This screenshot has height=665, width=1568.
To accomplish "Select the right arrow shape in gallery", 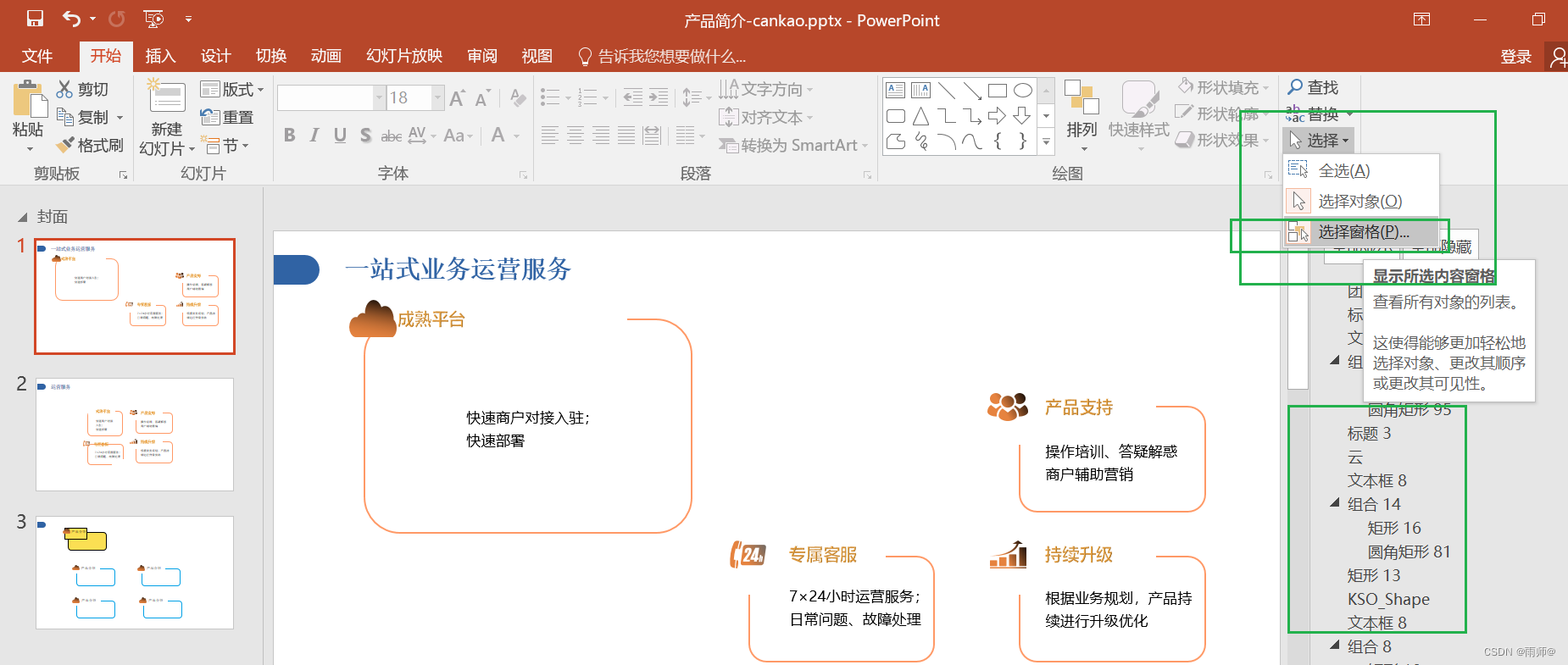I will [x=998, y=116].
